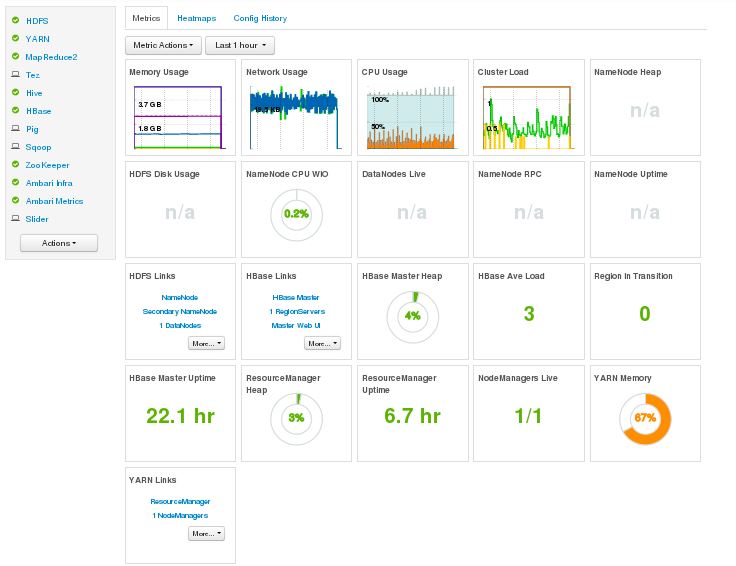Click the ResourceManager link in YARN Links
736x566 pixels.
click(180, 501)
